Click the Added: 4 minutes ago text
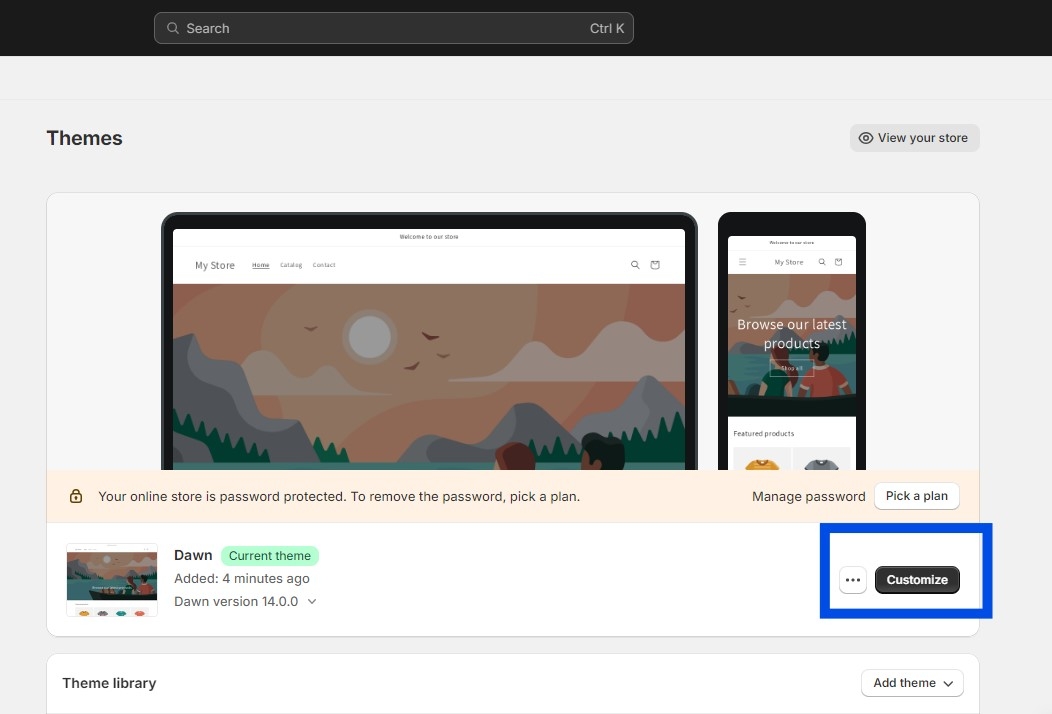 (x=242, y=578)
